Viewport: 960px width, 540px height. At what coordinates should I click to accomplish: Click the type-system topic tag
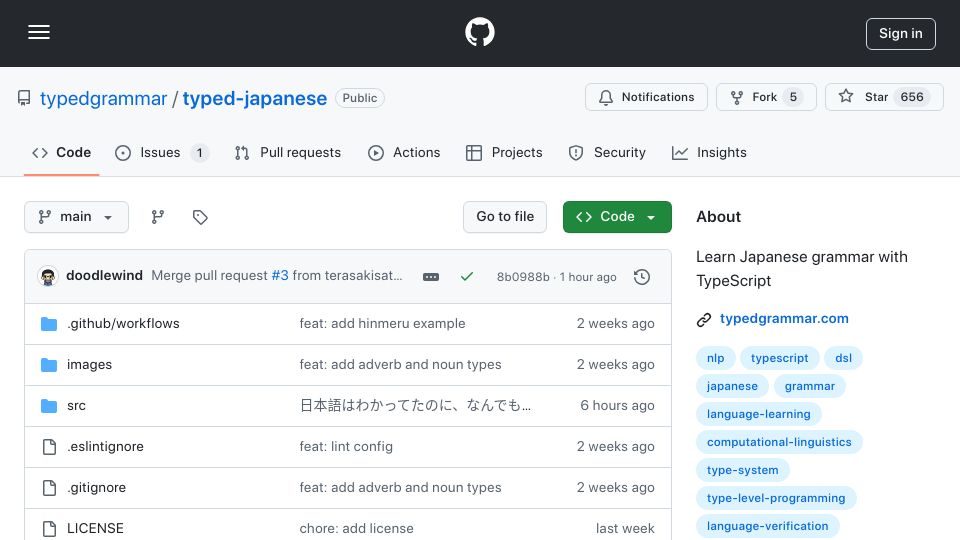tap(743, 470)
